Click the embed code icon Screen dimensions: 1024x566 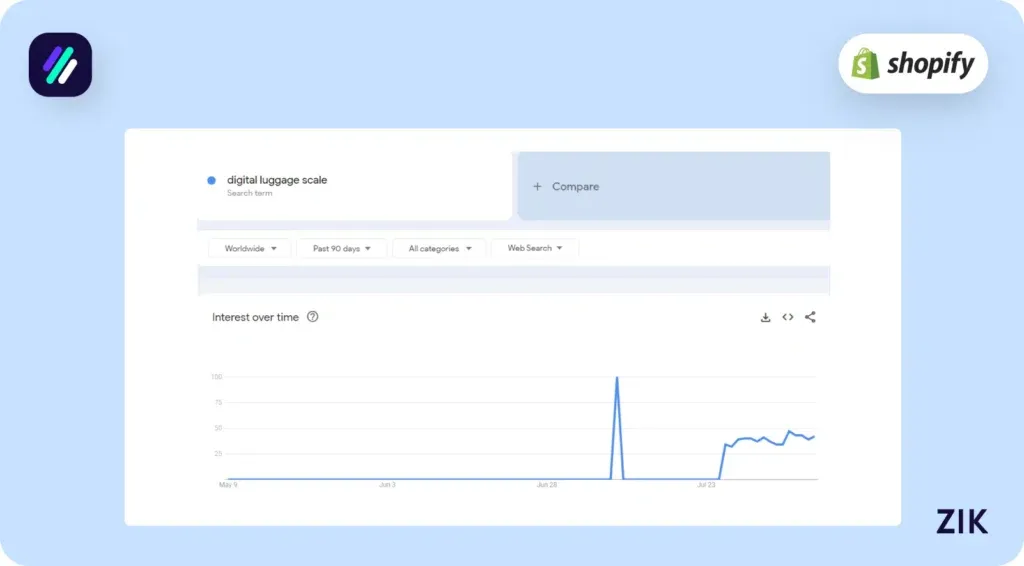(x=788, y=317)
